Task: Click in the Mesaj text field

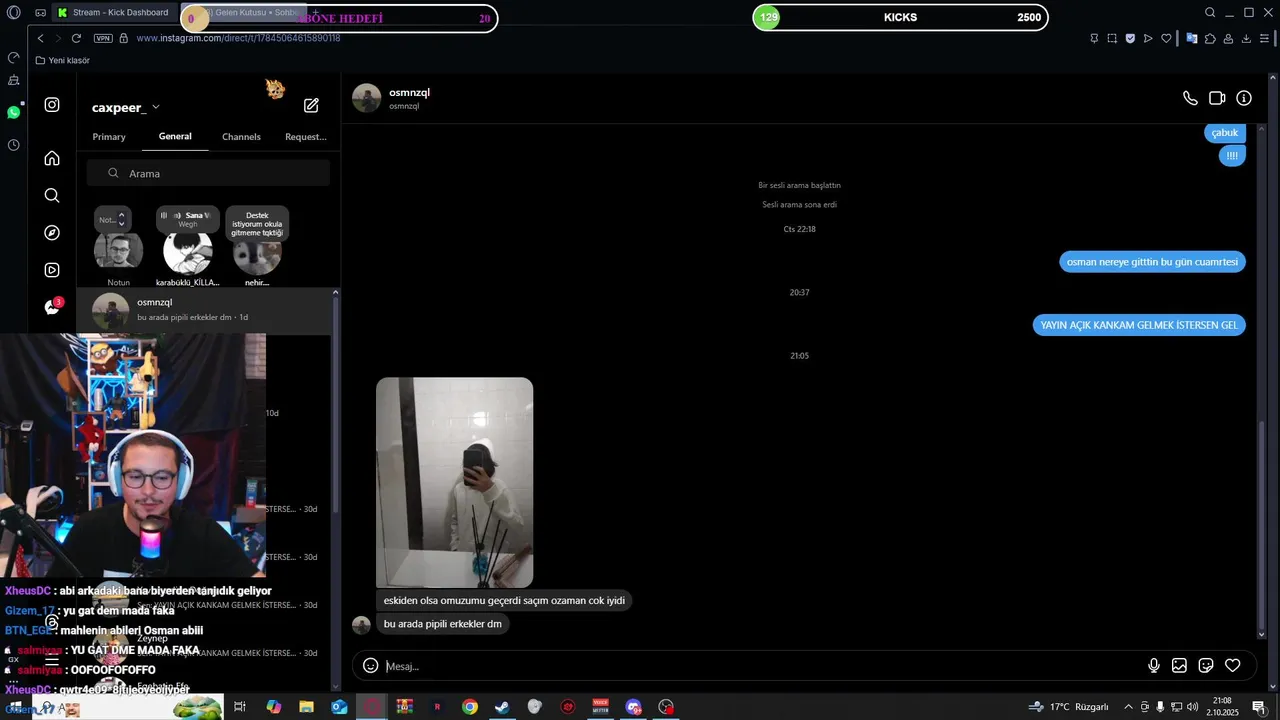Action: 760,666
